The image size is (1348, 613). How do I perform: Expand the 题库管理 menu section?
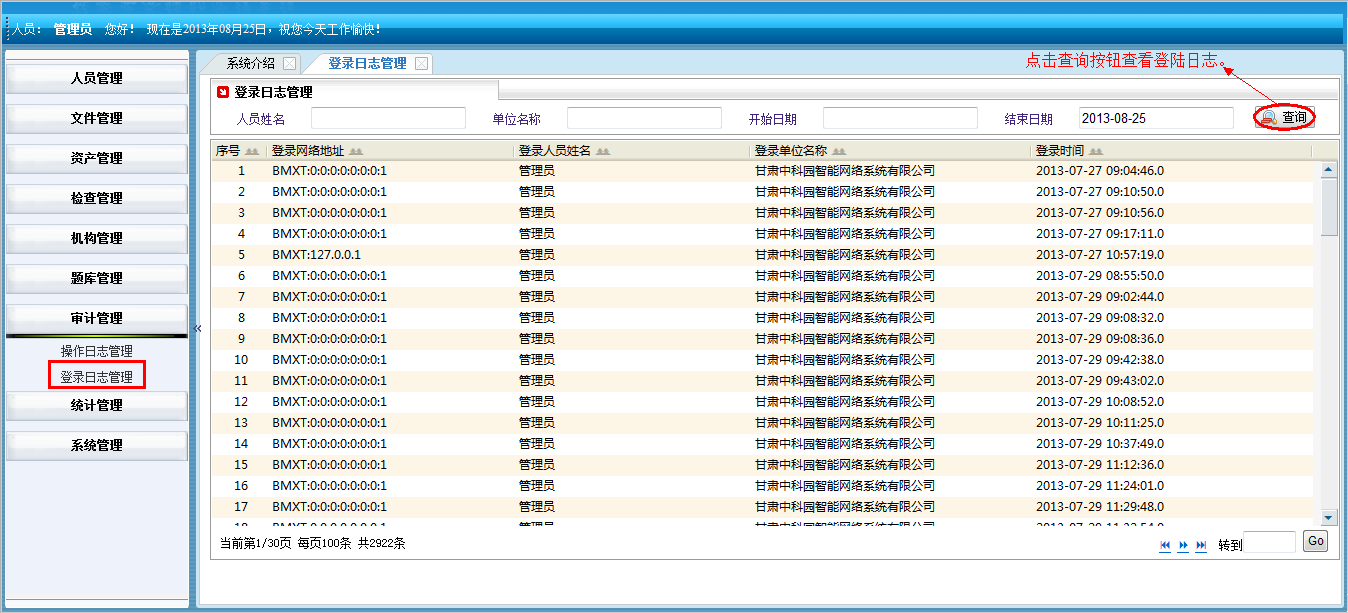pyautogui.click(x=97, y=278)
